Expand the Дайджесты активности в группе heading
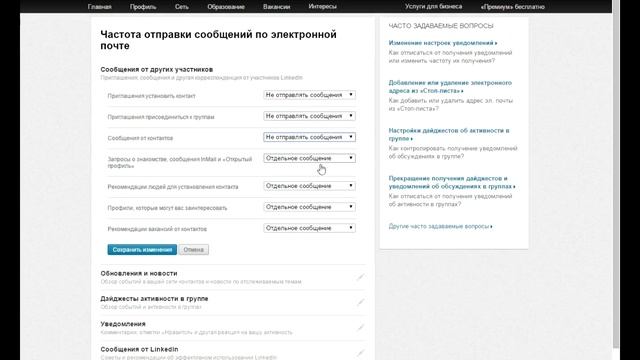Screen dimensions: 640x360 point(154,299)
